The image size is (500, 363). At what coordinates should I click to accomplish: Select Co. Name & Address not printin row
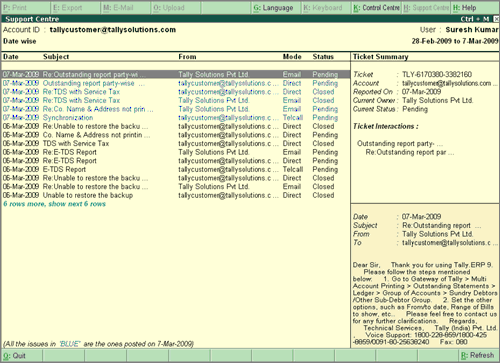coord(175,135)
